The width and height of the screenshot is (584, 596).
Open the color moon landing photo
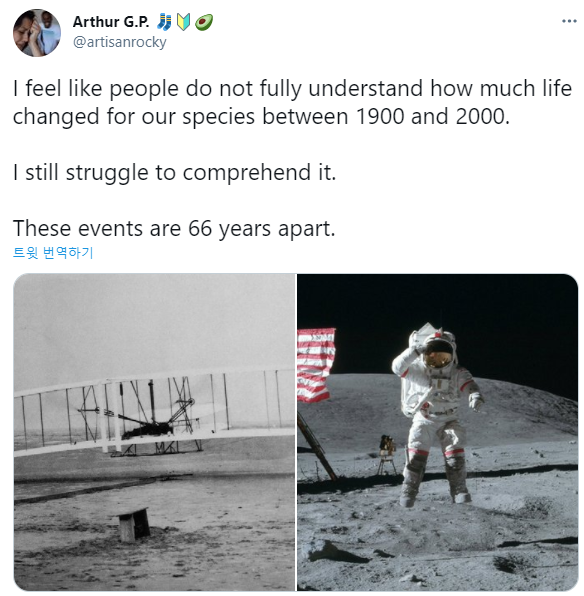click(438, 432)
